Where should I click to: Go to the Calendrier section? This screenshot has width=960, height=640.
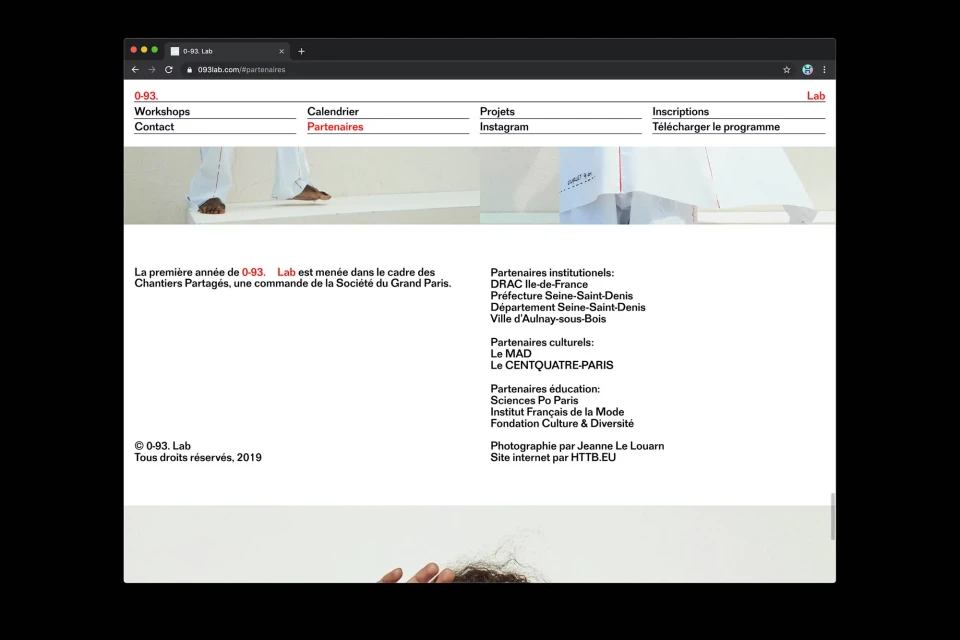tap(333, 112)
